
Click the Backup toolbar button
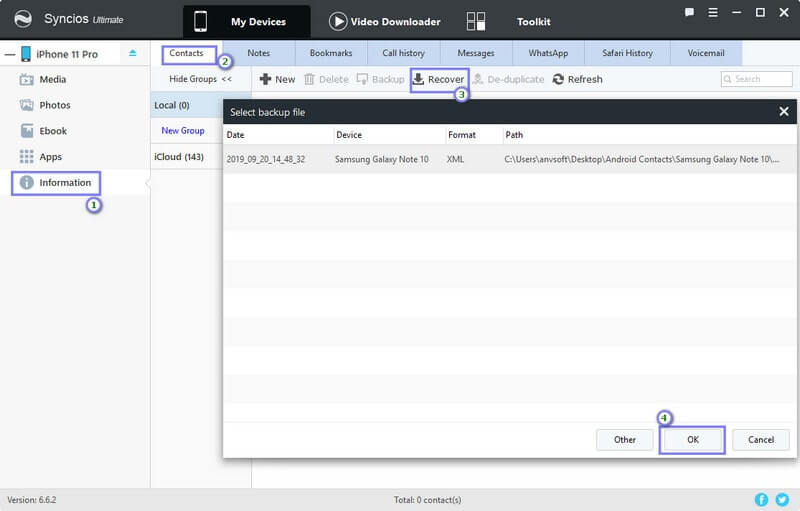click(x=380, y=80)
